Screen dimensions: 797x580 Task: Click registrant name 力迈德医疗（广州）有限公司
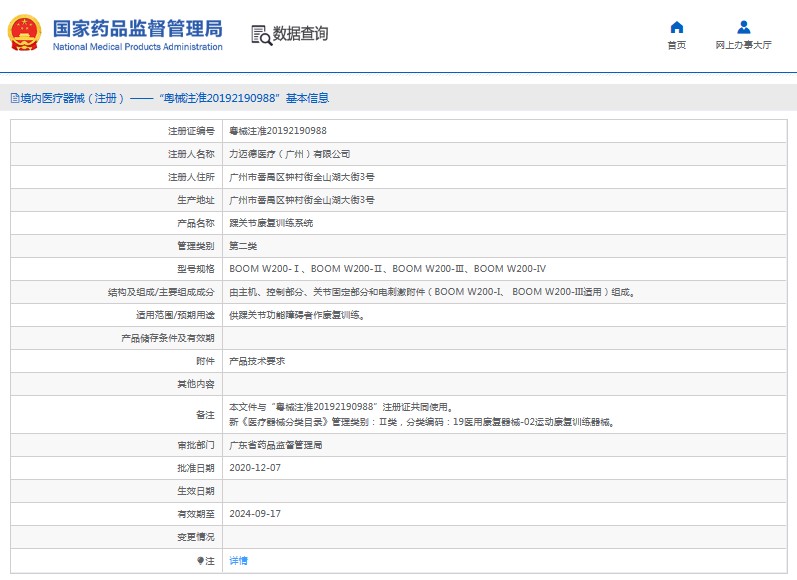point(290,154)
